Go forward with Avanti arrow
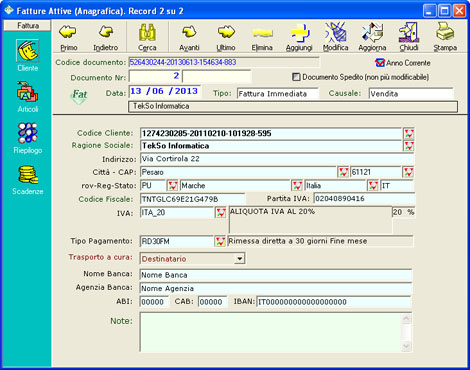 [x=189, y=37]
